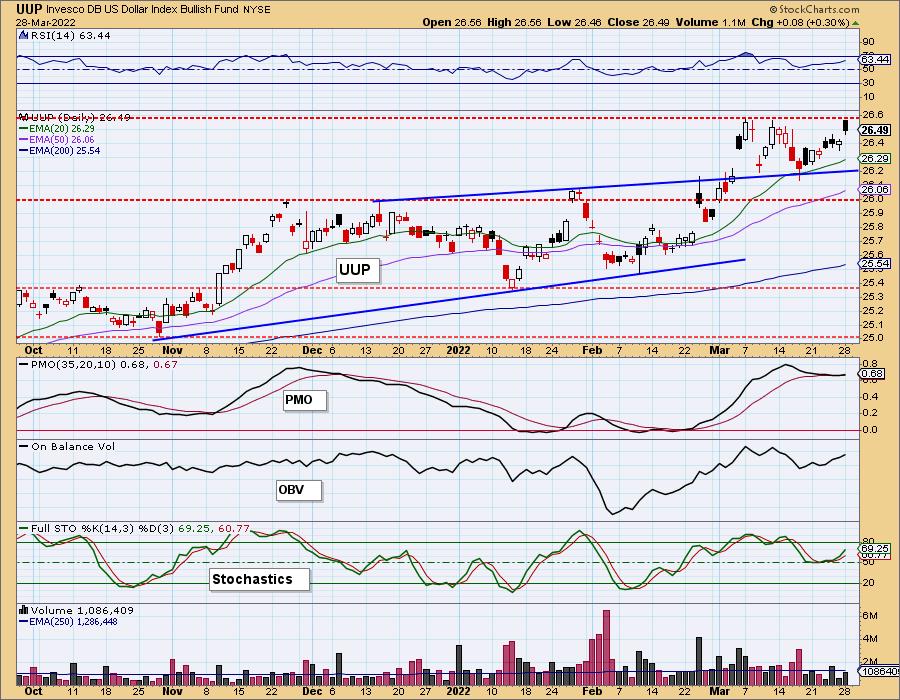Click the 26.49 last price tag on the right axis
Screen dimensions: 900x700
876,130
